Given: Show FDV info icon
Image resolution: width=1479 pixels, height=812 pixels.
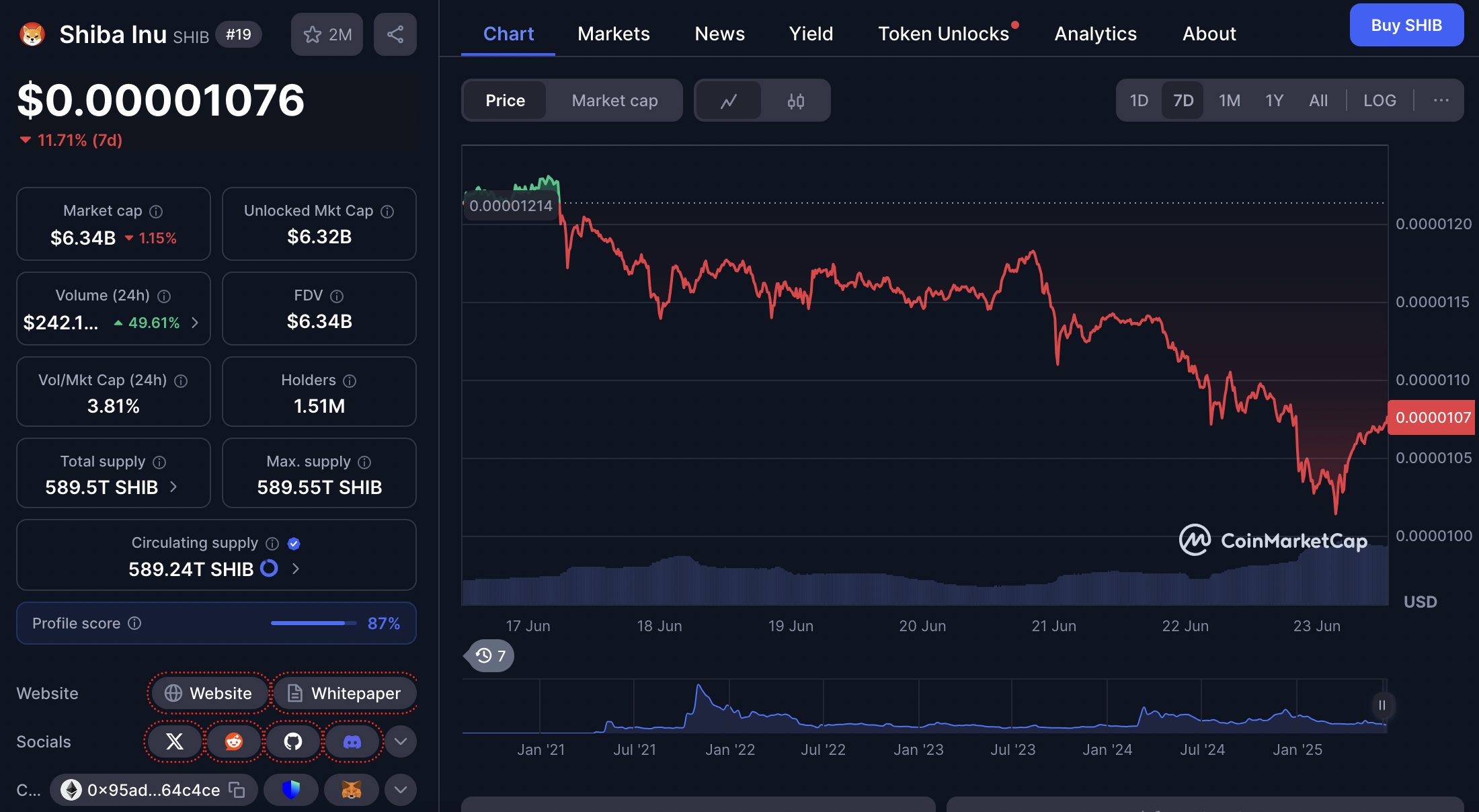Looking at the screenshot, I should tap(337, 296).
